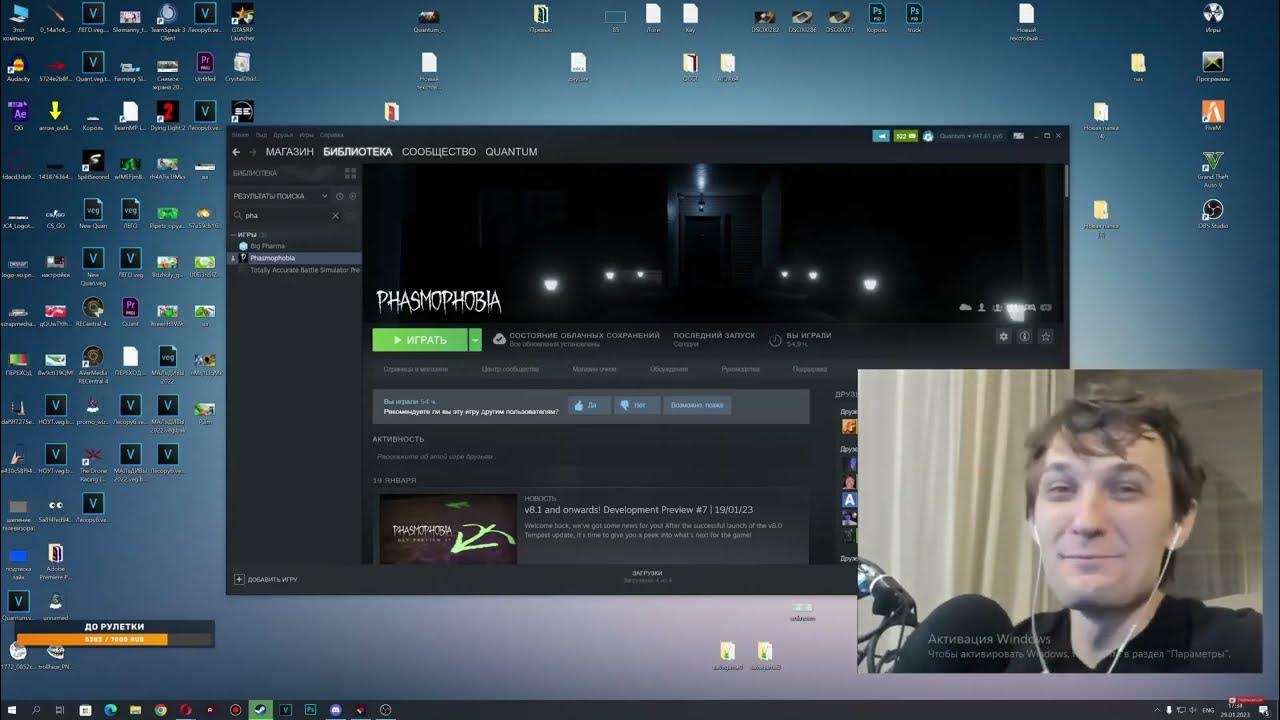The image size is (1280, 720).
Task: Open the Вид menu in Steam
Action: click(261, 135)
